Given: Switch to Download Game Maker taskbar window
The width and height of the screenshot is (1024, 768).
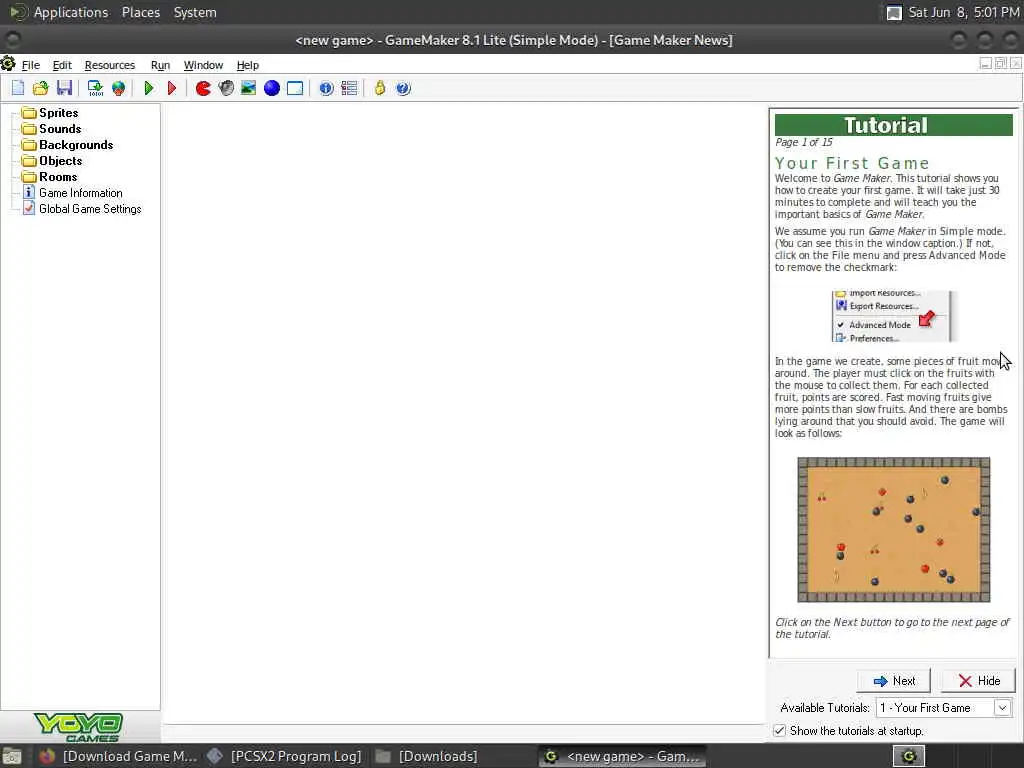Looking at the screenshot, I should (x=118, y=756).
